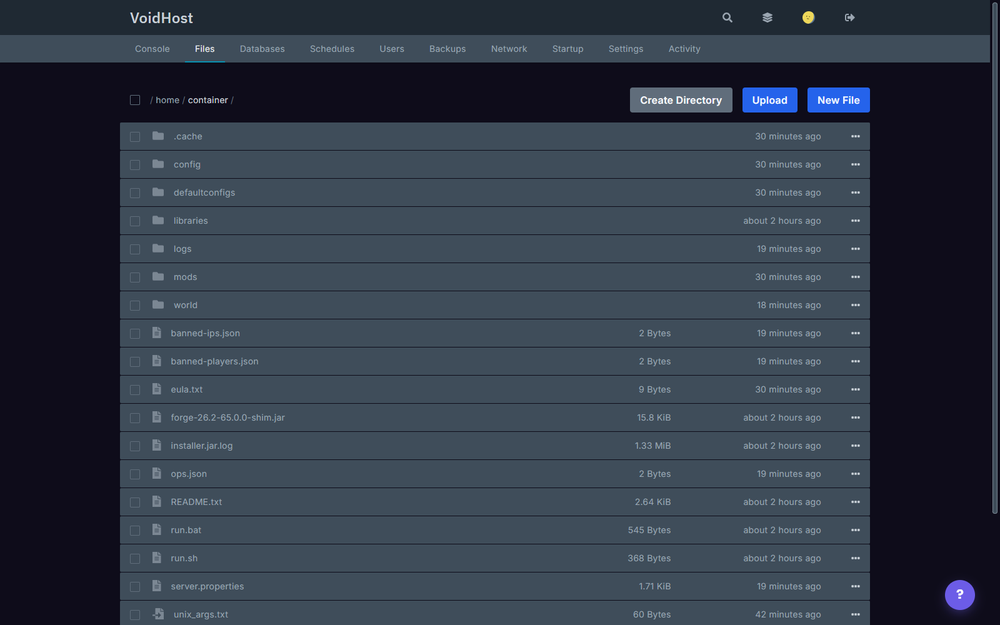This screenshot has width=1000, height=625.
Task: Open the mods folder icon
Action: pos(158,277)
